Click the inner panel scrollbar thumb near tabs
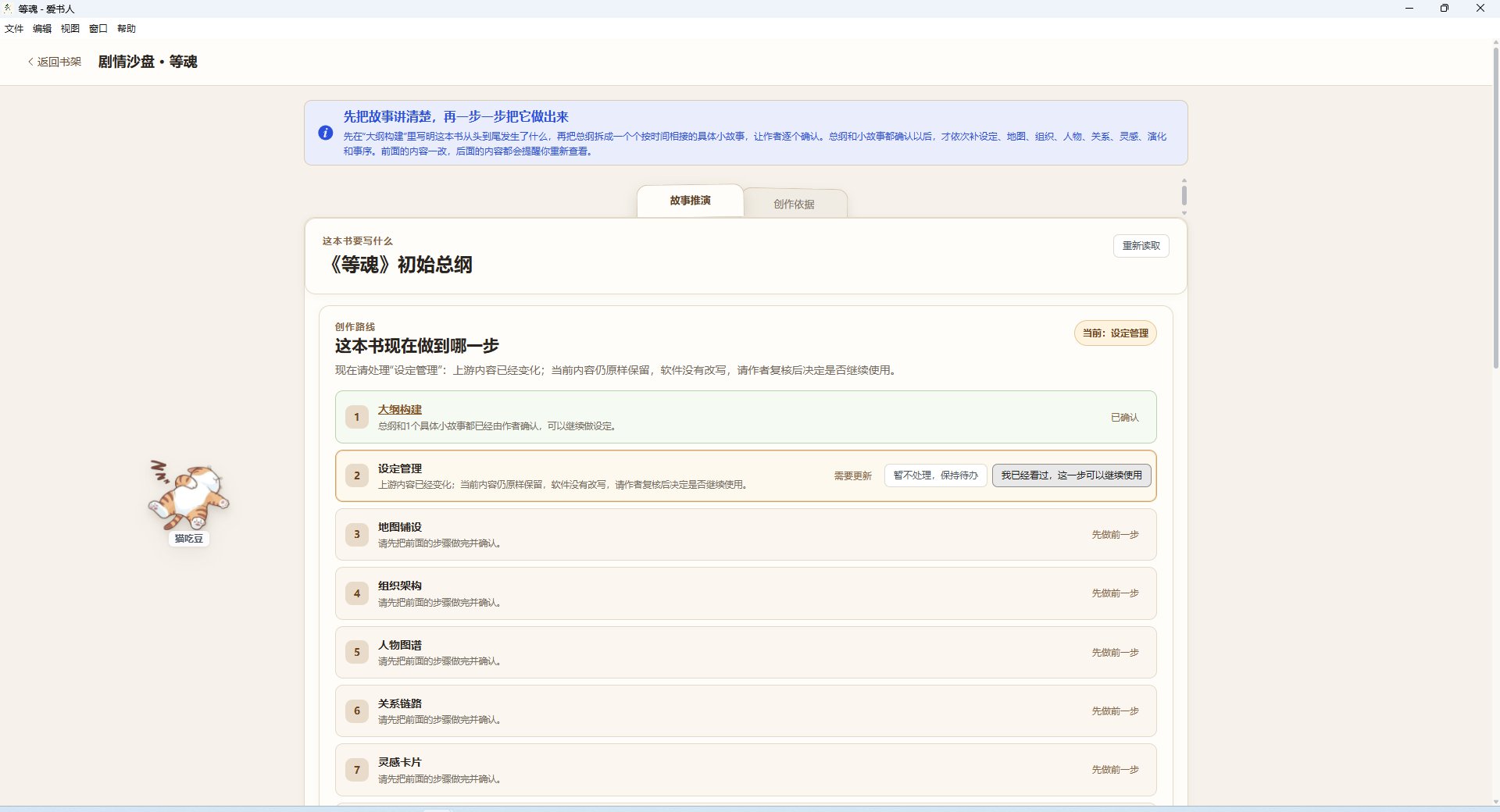The height and width of the screenshot is (812, 1500). pyautogui.click(x=1184, y=195)
